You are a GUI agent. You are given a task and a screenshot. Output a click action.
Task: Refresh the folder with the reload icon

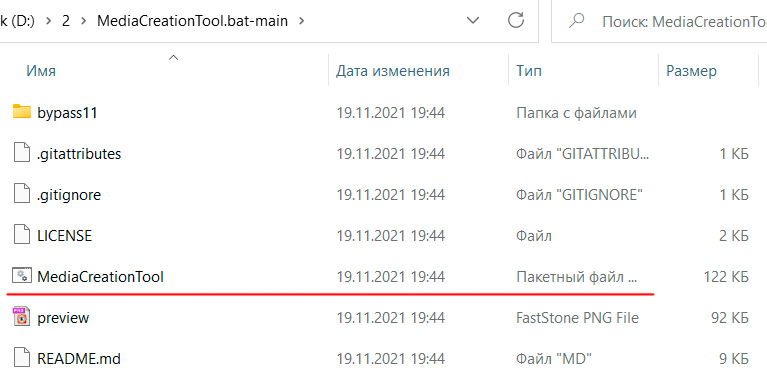pyautogui.click(x=516, y=21)
